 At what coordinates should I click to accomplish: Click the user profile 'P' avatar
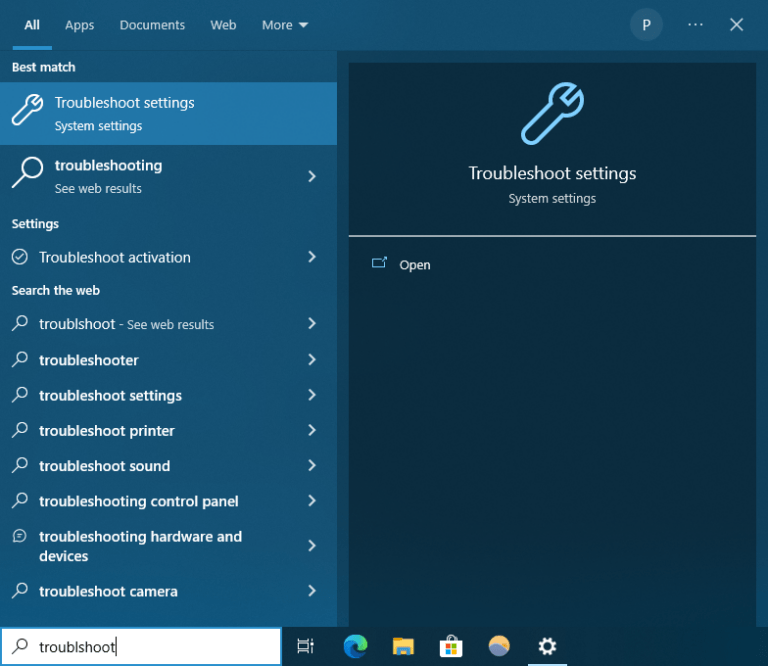(646, 25)
